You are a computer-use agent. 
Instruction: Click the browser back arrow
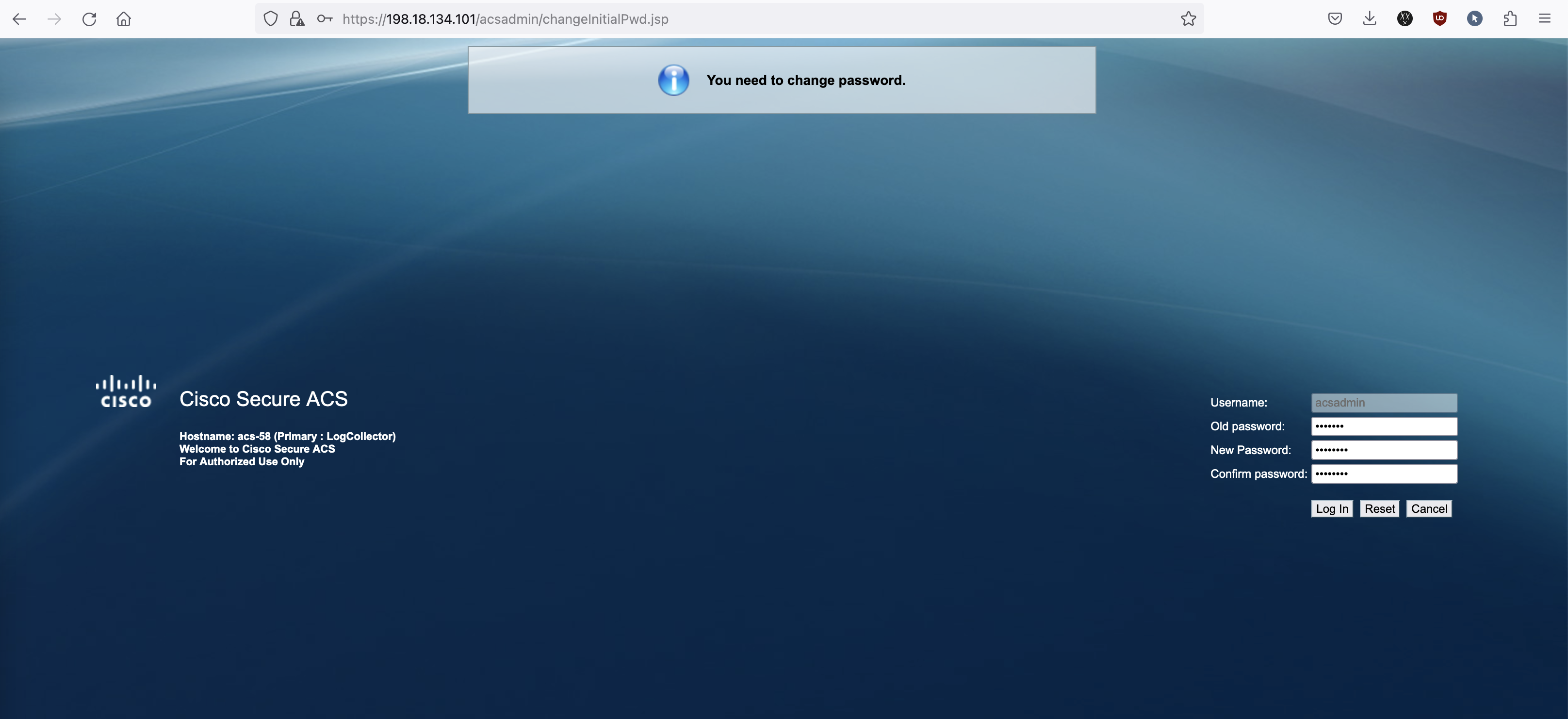click(19, 19)
